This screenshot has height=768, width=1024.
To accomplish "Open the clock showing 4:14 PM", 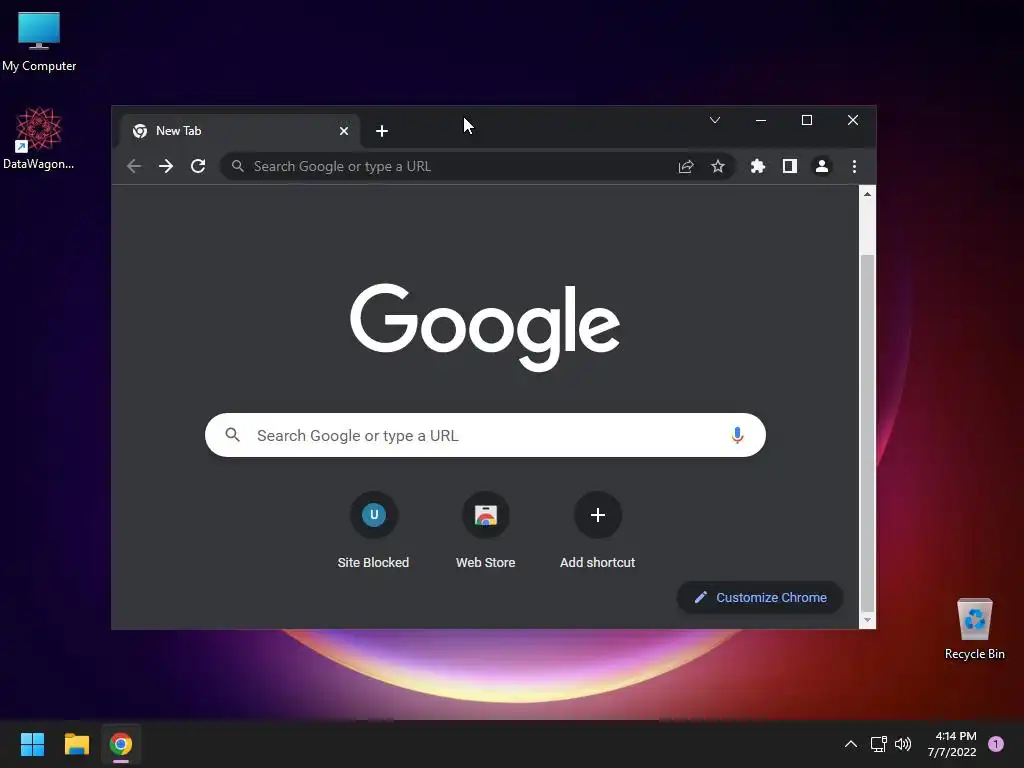I will [x=952, y=744].
